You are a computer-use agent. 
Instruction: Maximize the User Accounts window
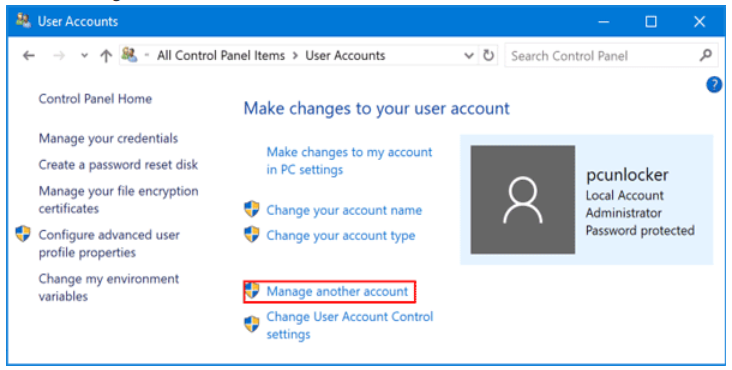pyautogui.click(x=651, y=21)
